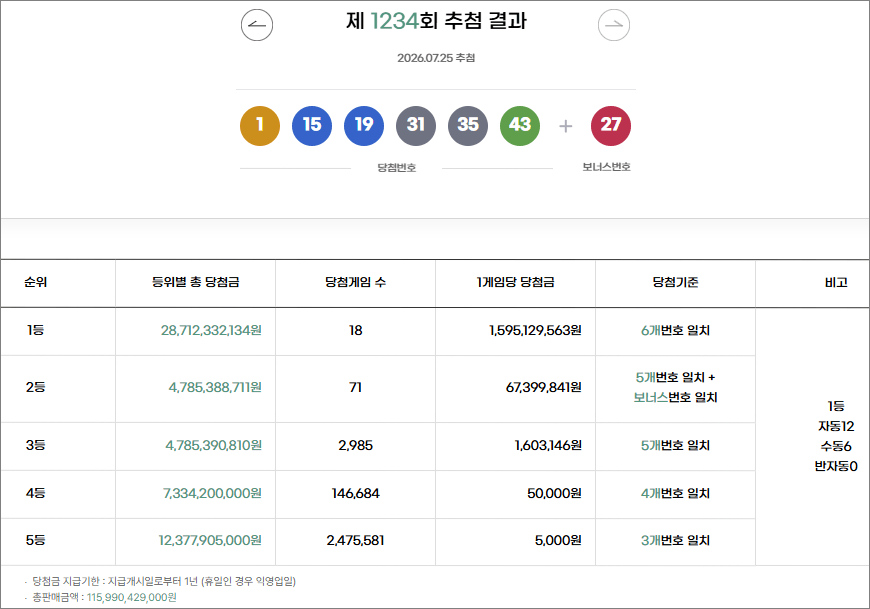The height and width of the screenshot is (609, 870).
Task: Click the gray ball number 31
Action: 416,126
